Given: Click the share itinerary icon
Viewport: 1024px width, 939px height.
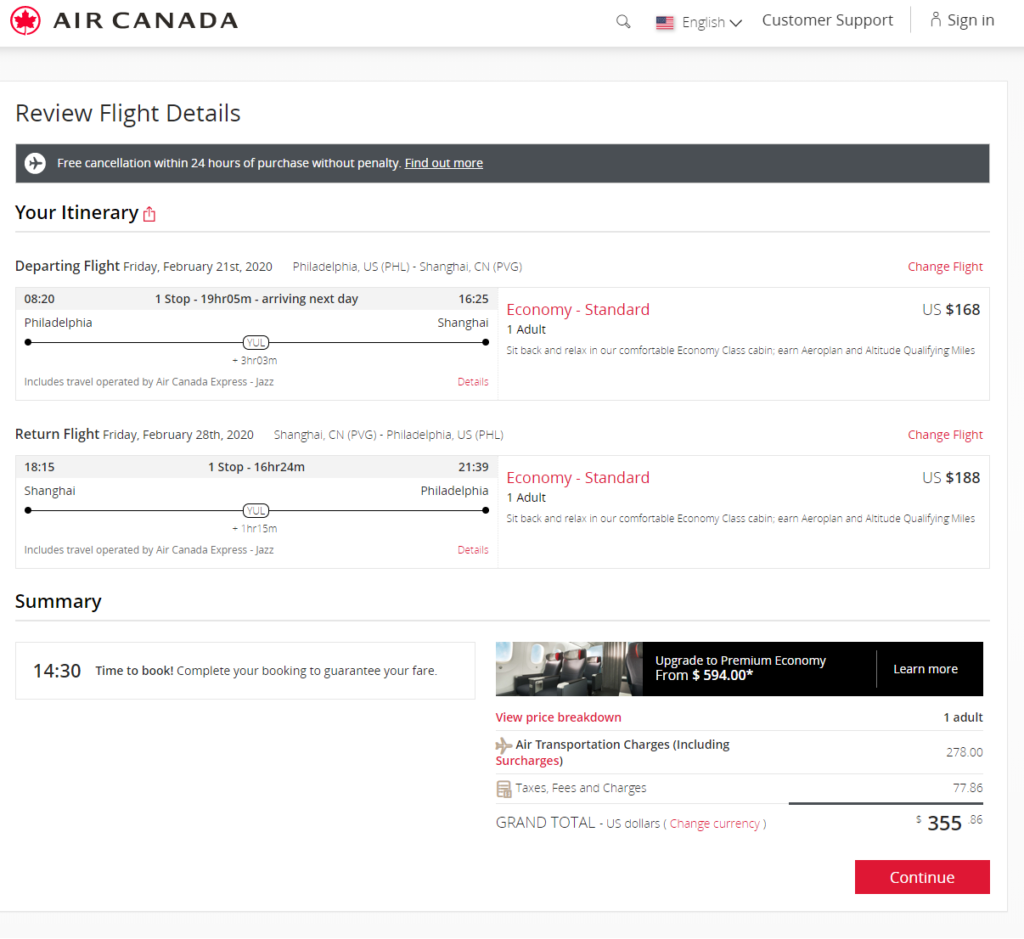Looking at the screenshot, I should click(150, 214).
